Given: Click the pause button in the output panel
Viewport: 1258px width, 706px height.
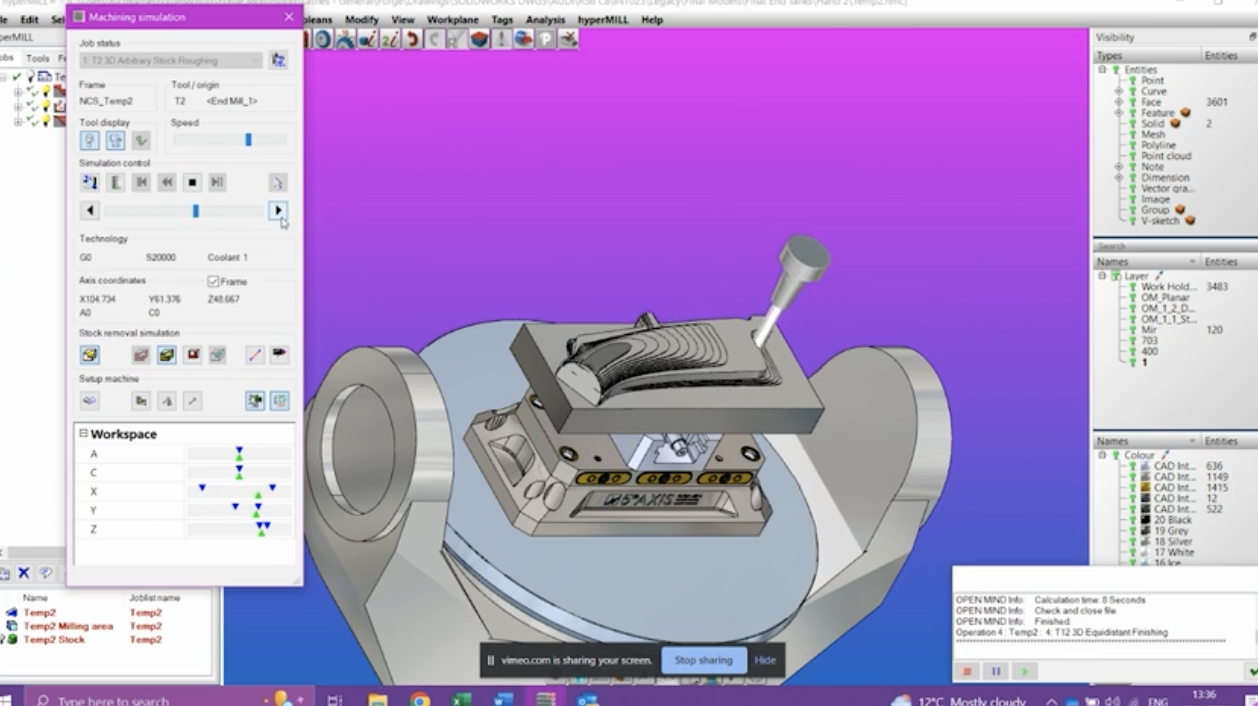Looking at the screenshot, I should 996,672.
